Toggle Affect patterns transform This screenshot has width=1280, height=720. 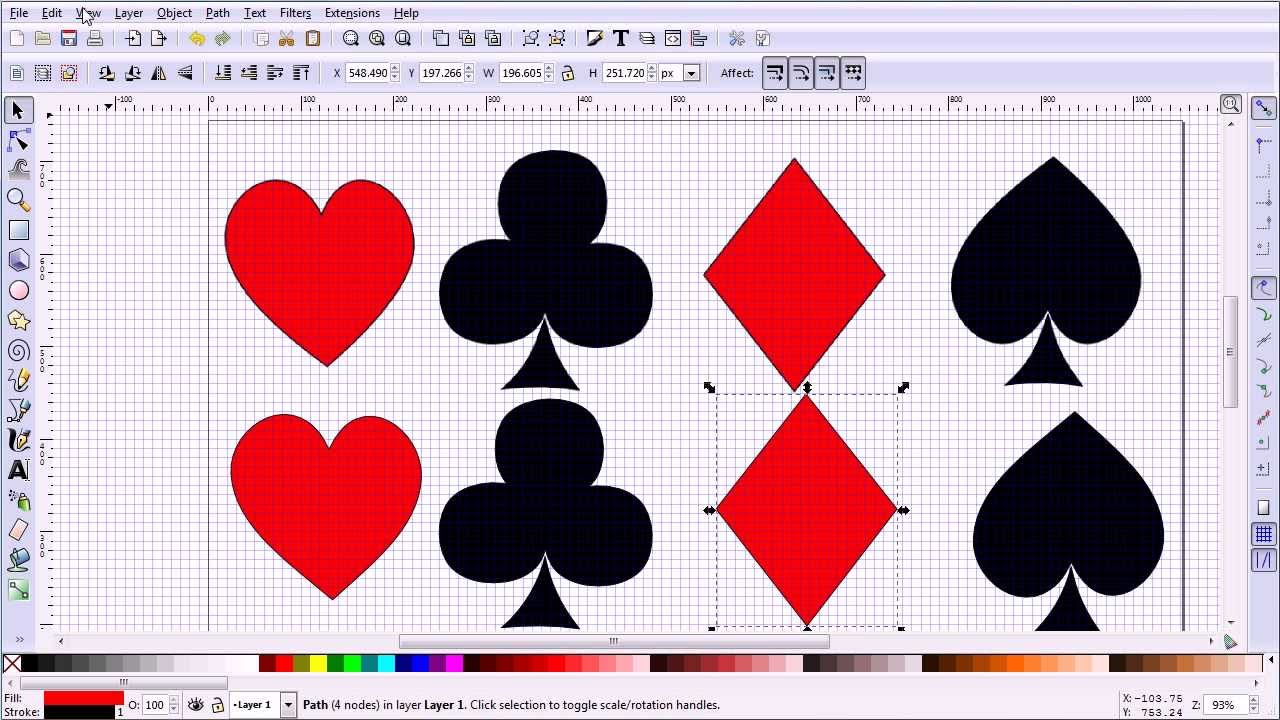point(853,73)
